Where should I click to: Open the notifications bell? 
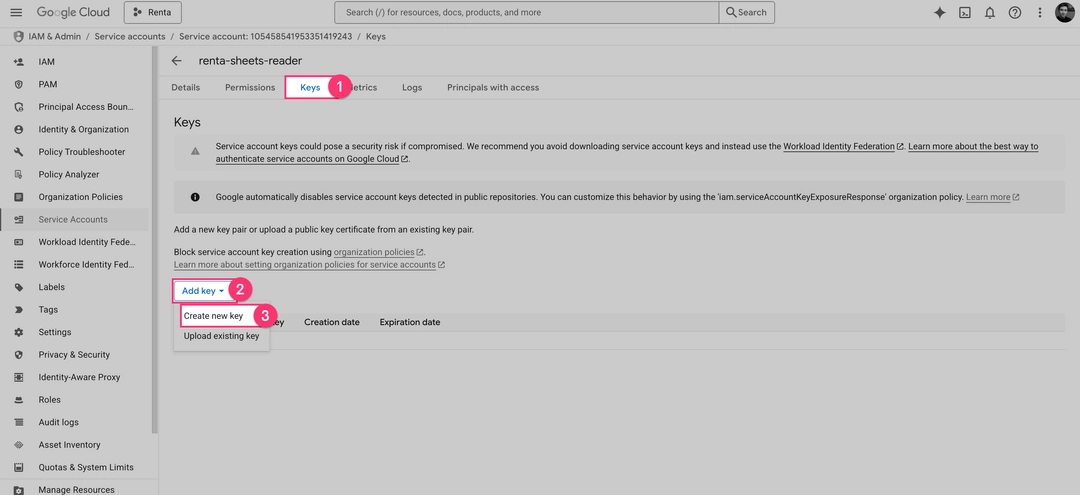(x=990, y=12)
